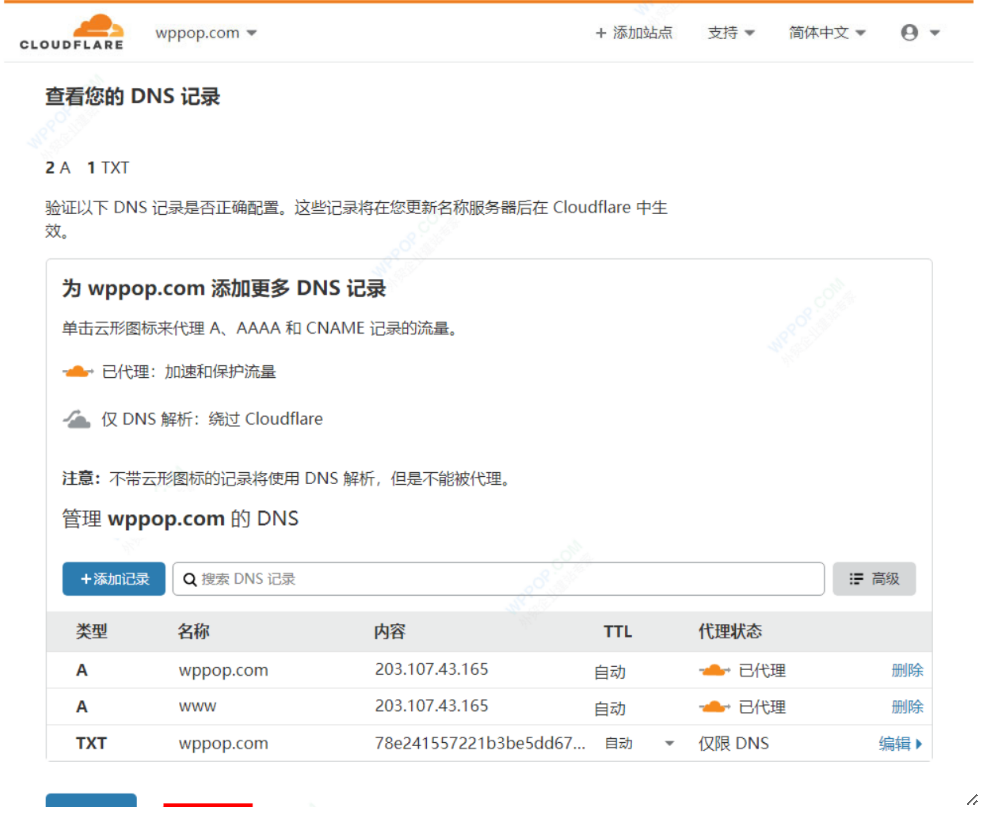Viewport: 984px width, 815px height.
Task: Click the orange 已代理 cloud legend icon
Action: [x=77, y=371]
